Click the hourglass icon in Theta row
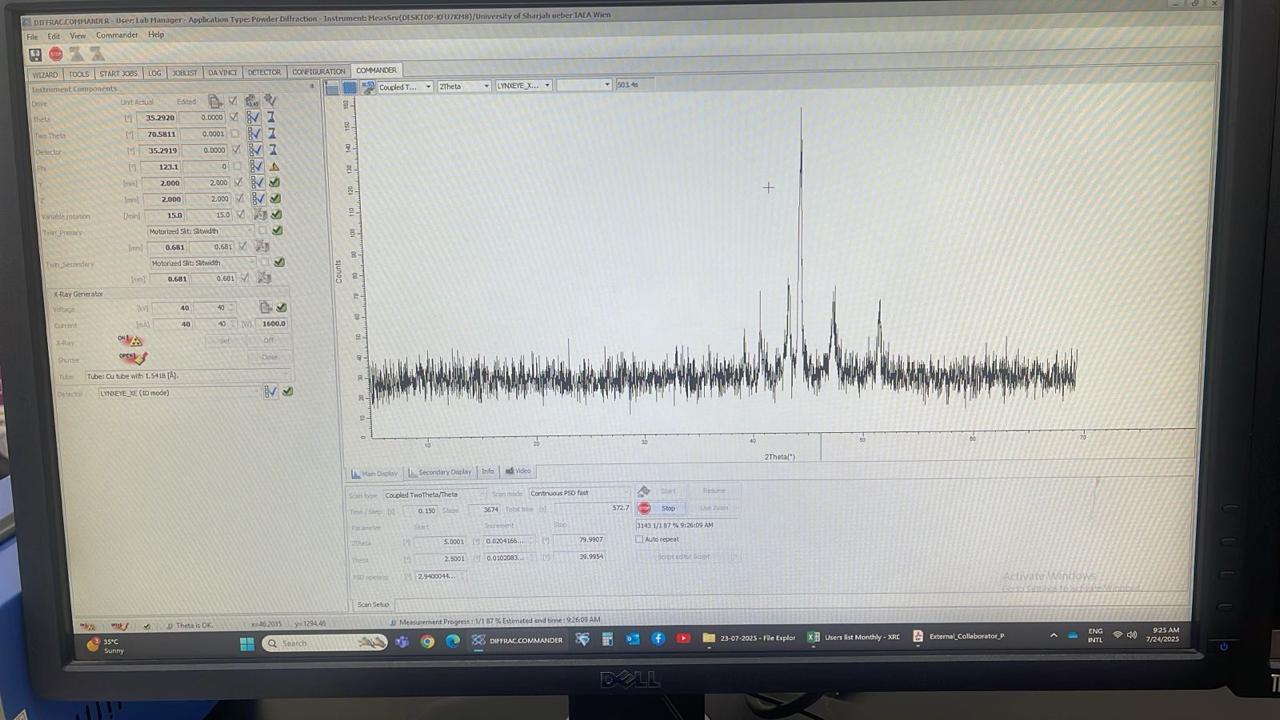Image resolution: width=1280 pixels, height=720 pixels. click(271, 117)
